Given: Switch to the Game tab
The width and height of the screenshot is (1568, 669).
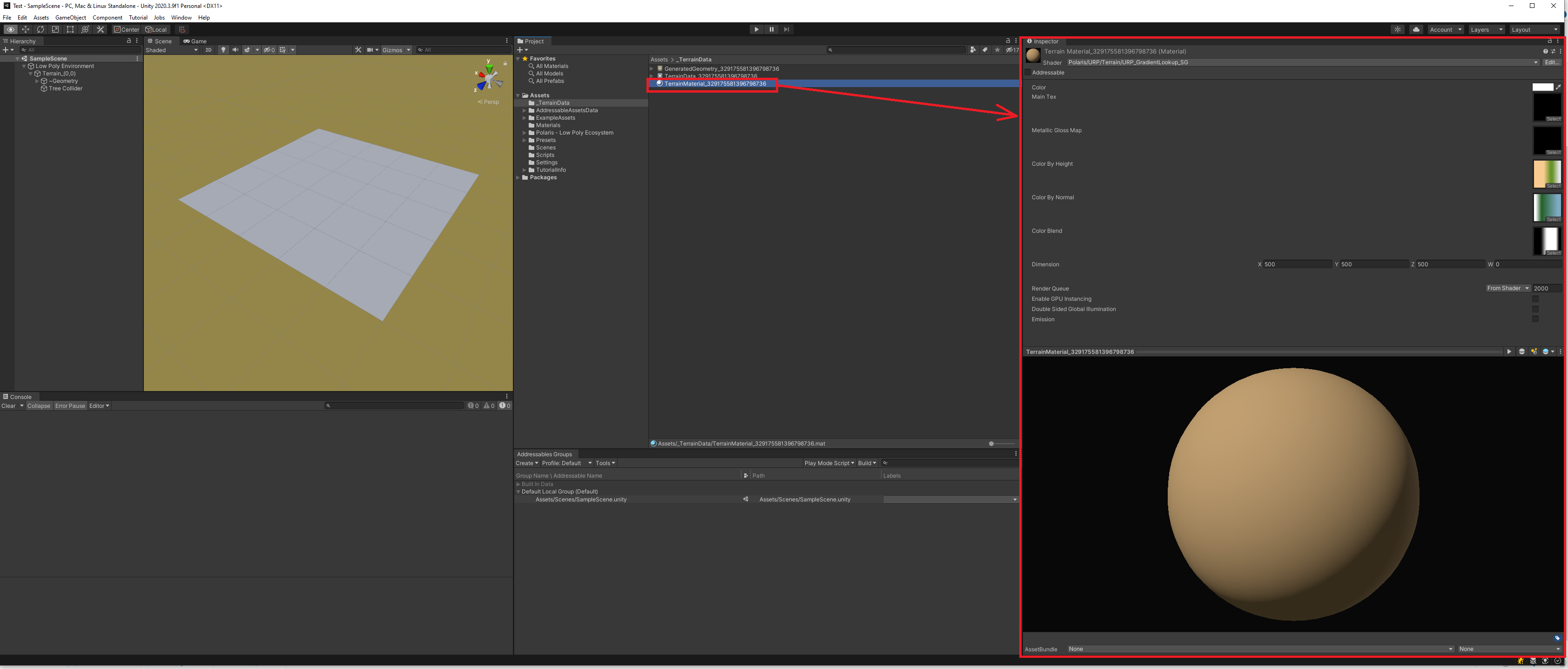Looking at the screenshot, I should 195,41.
